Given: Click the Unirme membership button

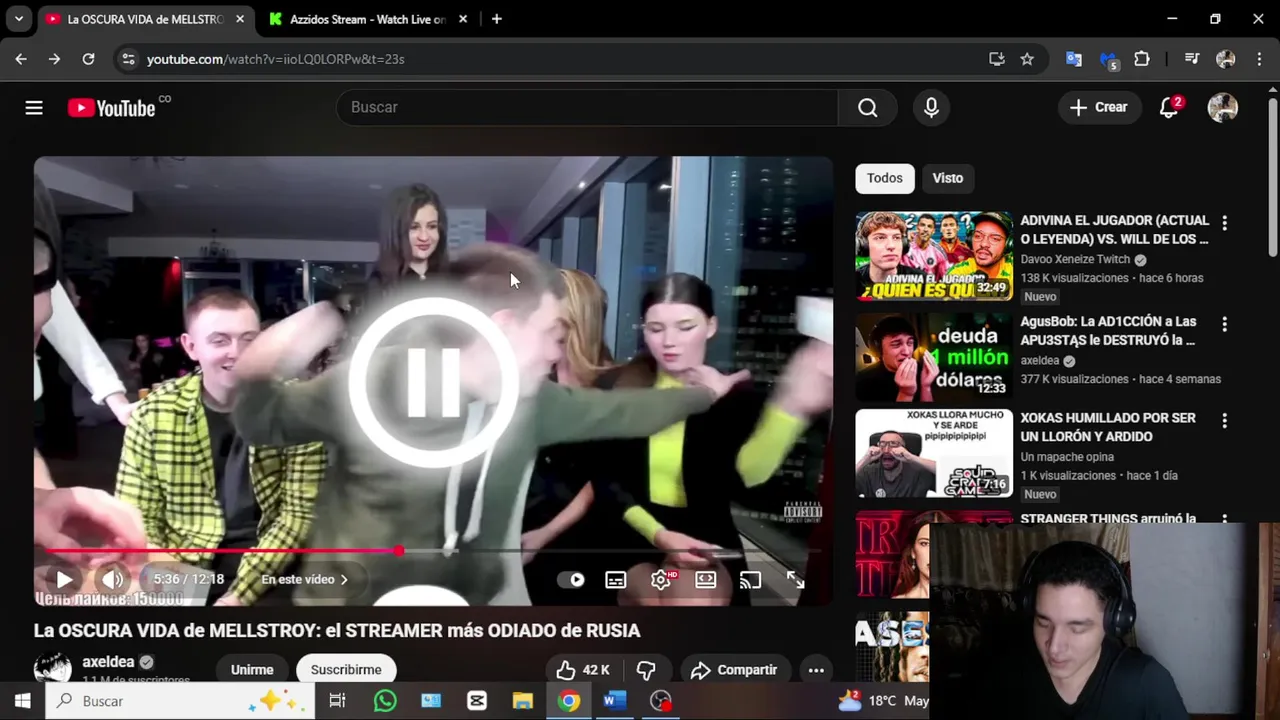Looking at the screenshot, I should click(x=252, y=670).
